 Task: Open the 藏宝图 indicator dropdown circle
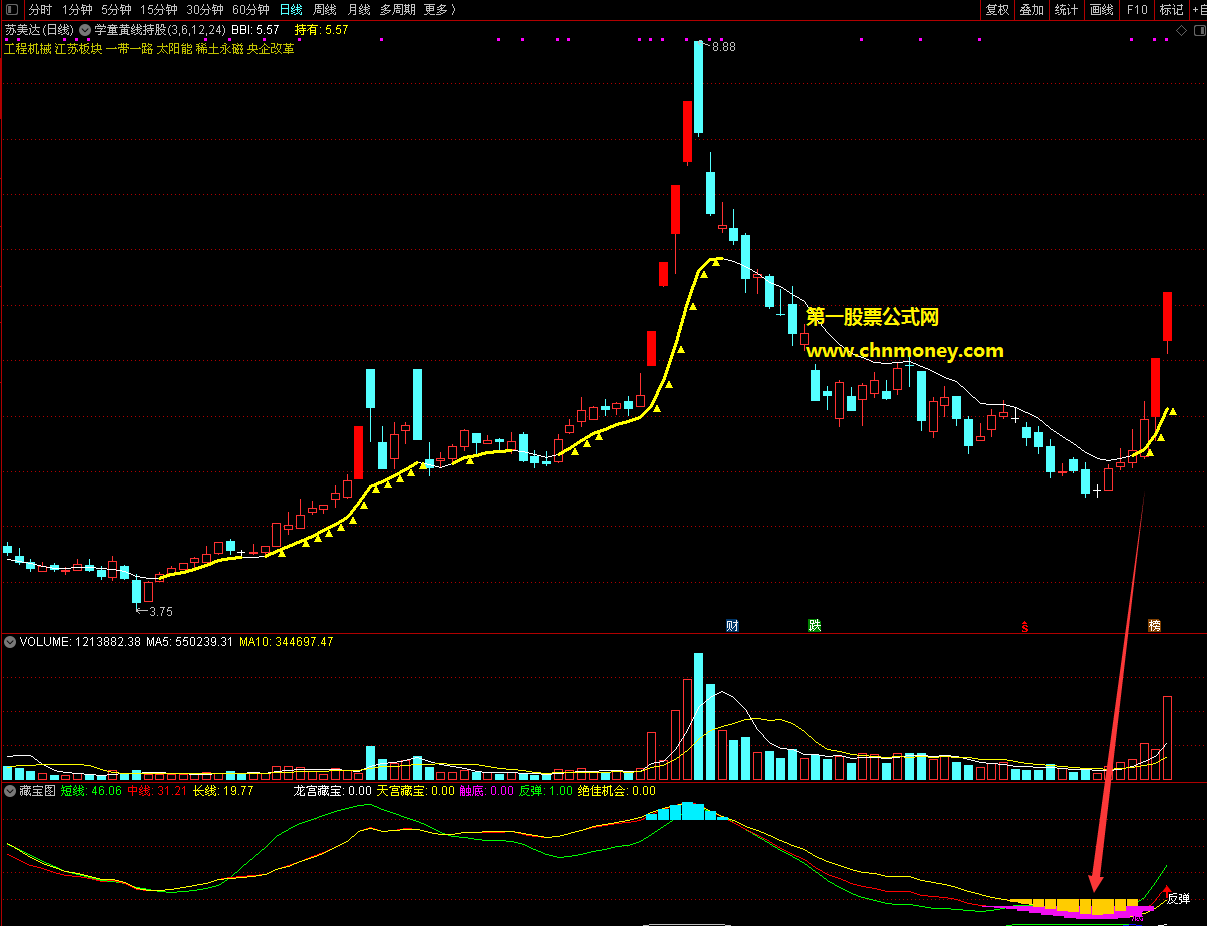[x=10, y=790]
